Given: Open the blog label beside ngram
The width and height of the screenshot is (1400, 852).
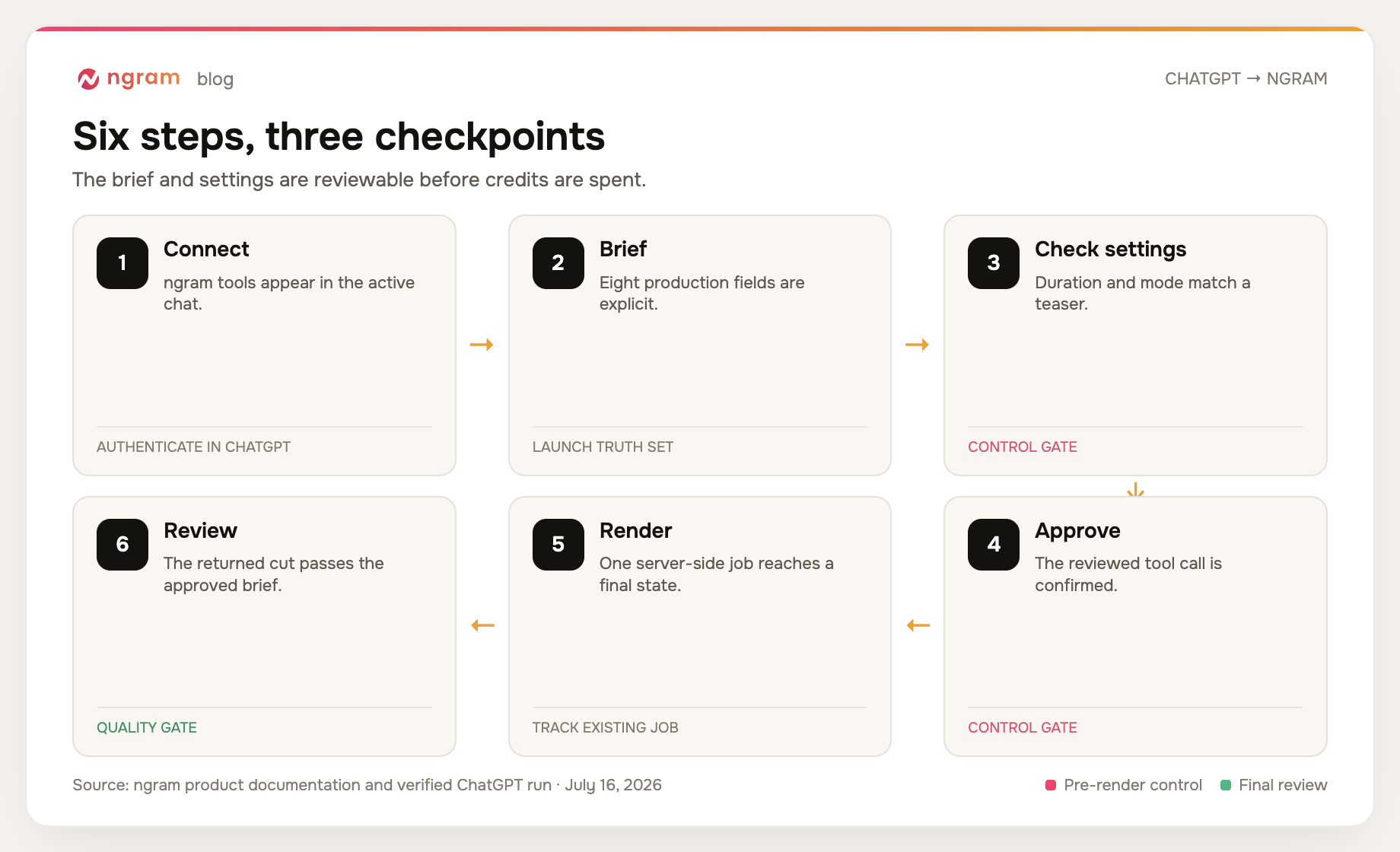Looking at the screenshot, I should [x=215, y=79].
